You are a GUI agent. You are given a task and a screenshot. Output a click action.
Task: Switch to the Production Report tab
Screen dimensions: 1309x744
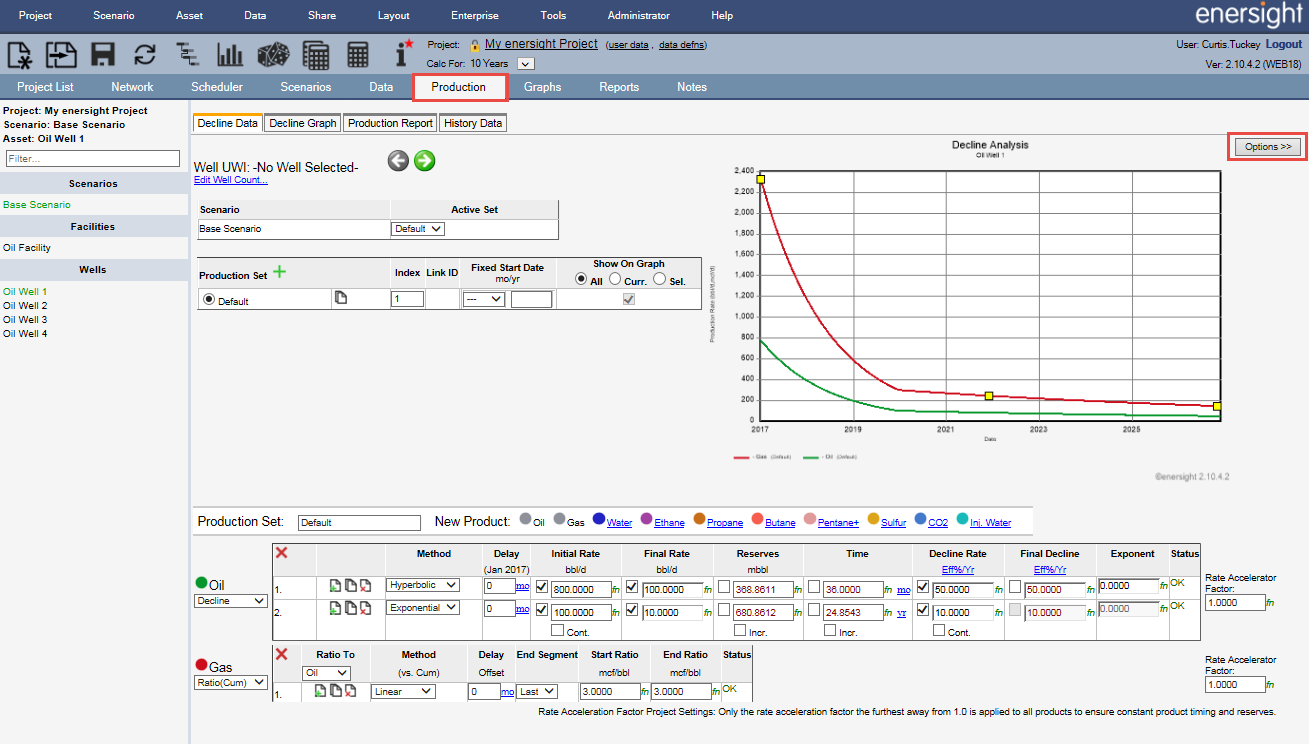point(390,123)
